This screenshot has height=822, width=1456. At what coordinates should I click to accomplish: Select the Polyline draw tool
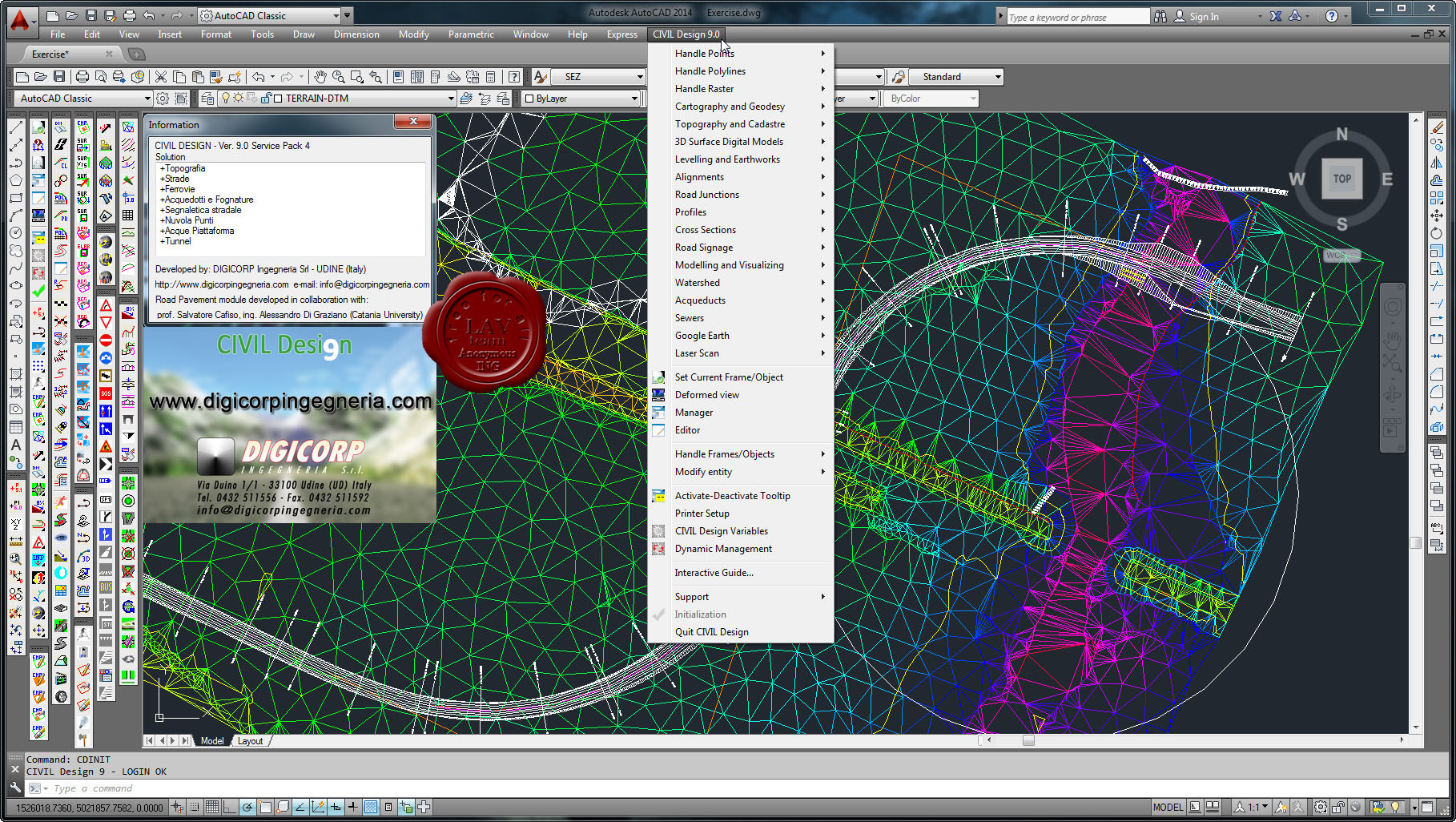tap(16, 163)
